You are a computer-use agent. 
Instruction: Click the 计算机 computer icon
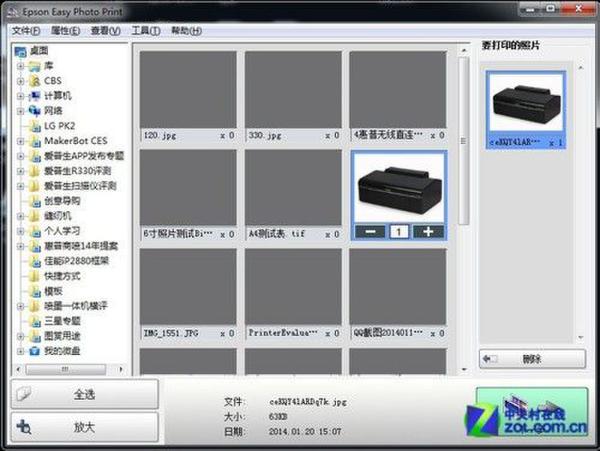coord(34,96)
